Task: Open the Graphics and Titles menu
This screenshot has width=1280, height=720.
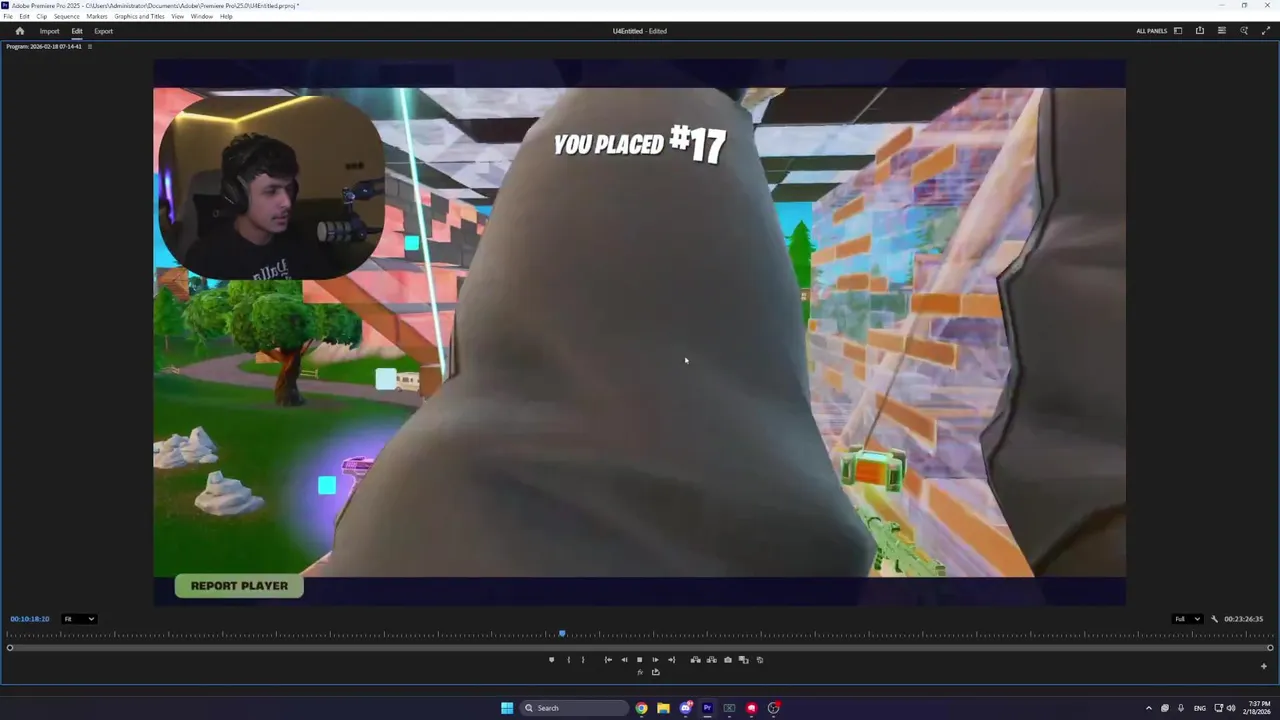Action: pos(139,16)
